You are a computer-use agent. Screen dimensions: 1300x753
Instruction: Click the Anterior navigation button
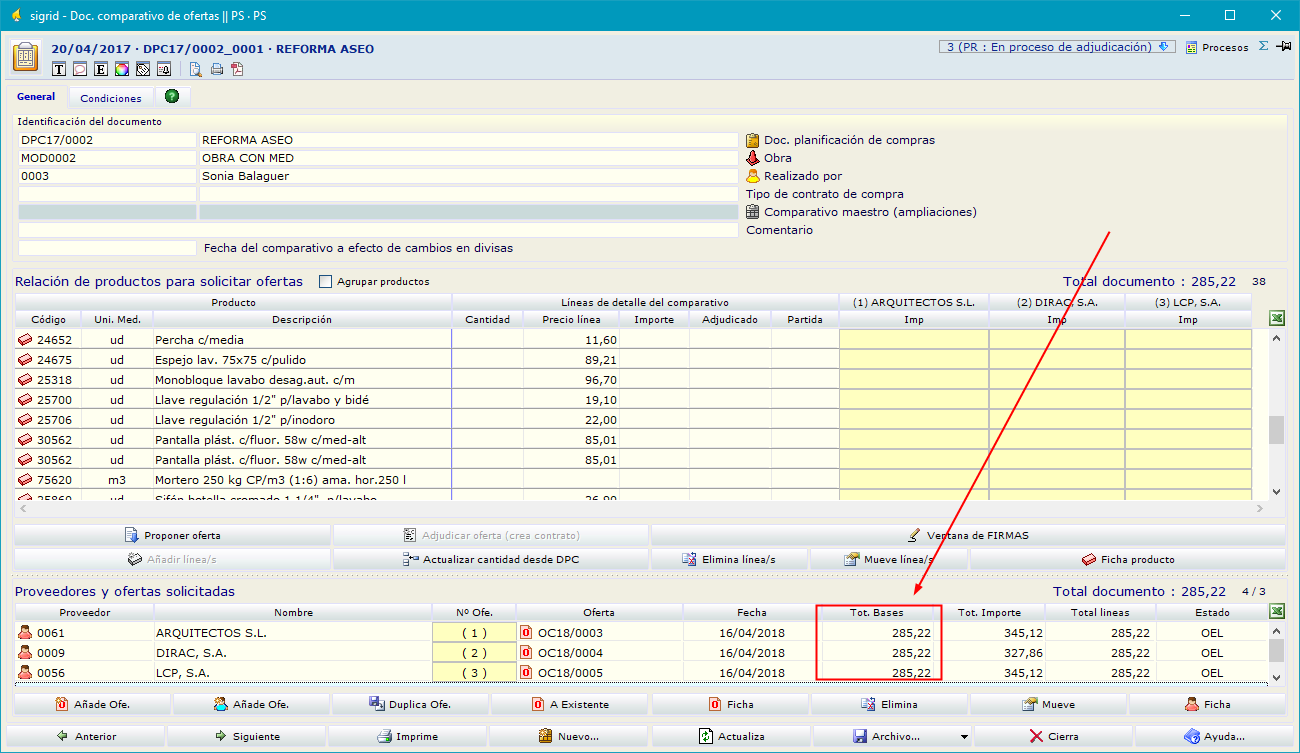(x=86, y=736)
